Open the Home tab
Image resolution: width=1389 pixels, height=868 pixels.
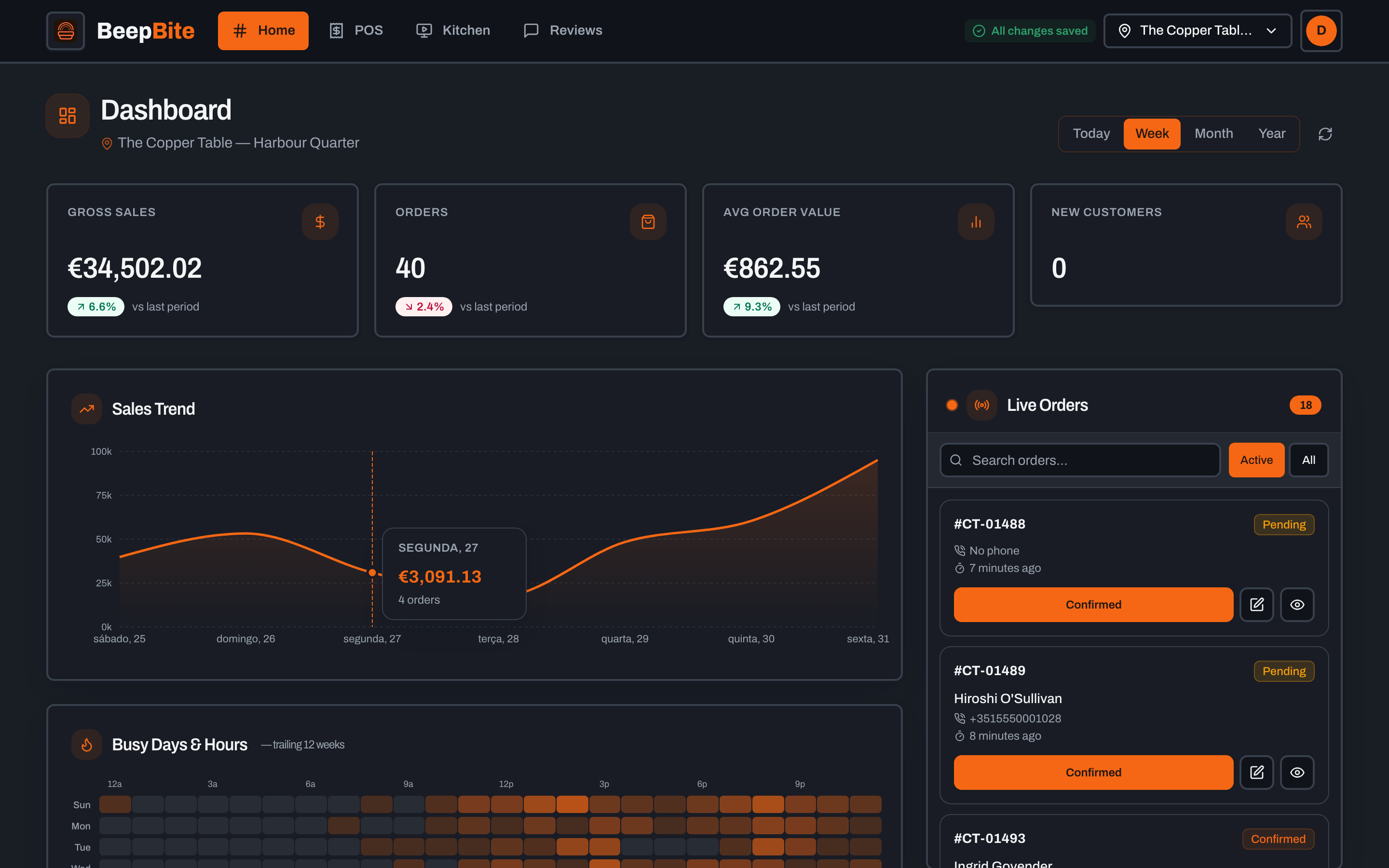pyautogui.click(x=263, y=30)
